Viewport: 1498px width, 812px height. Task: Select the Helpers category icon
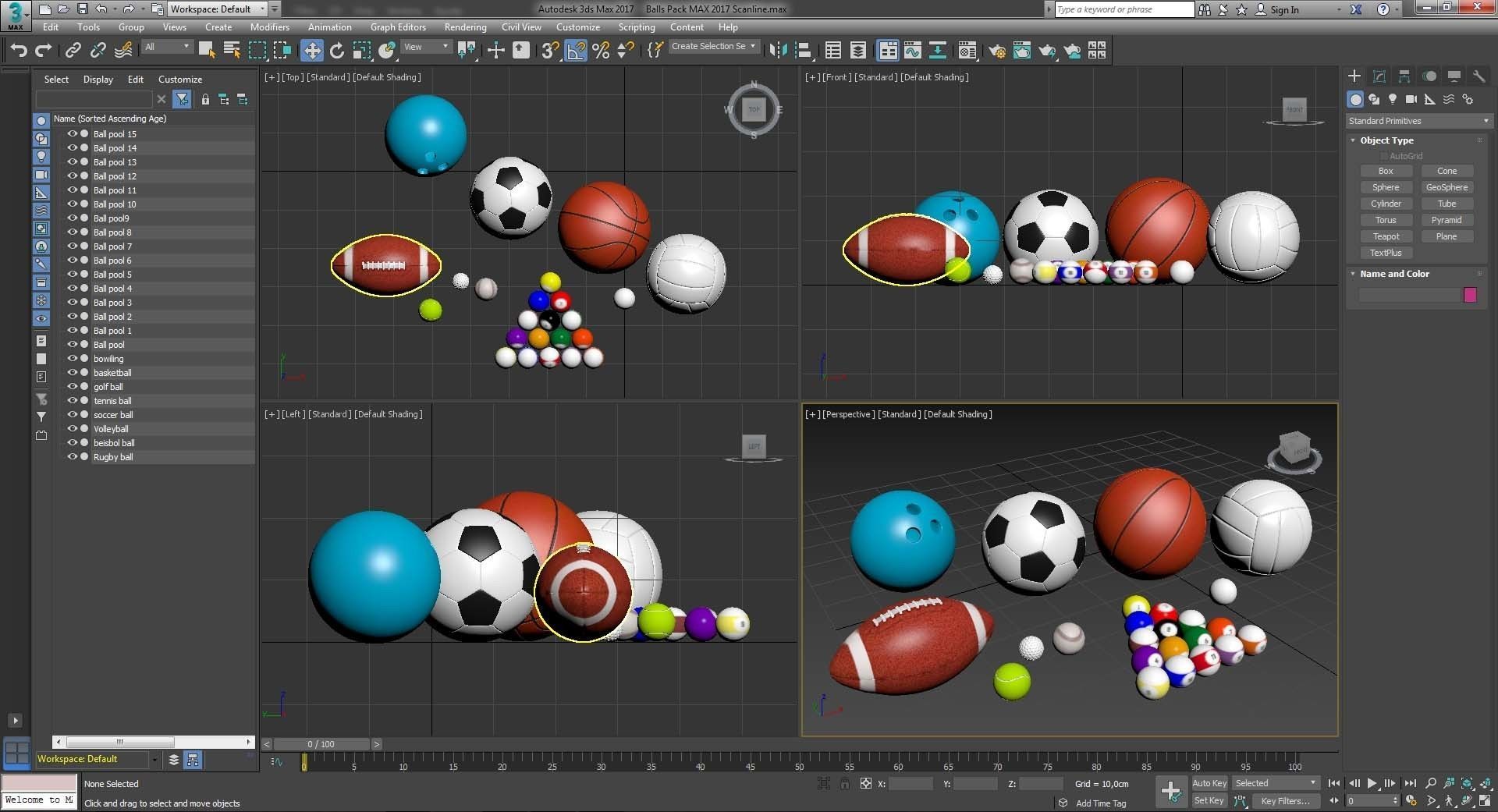(1430, 99)
